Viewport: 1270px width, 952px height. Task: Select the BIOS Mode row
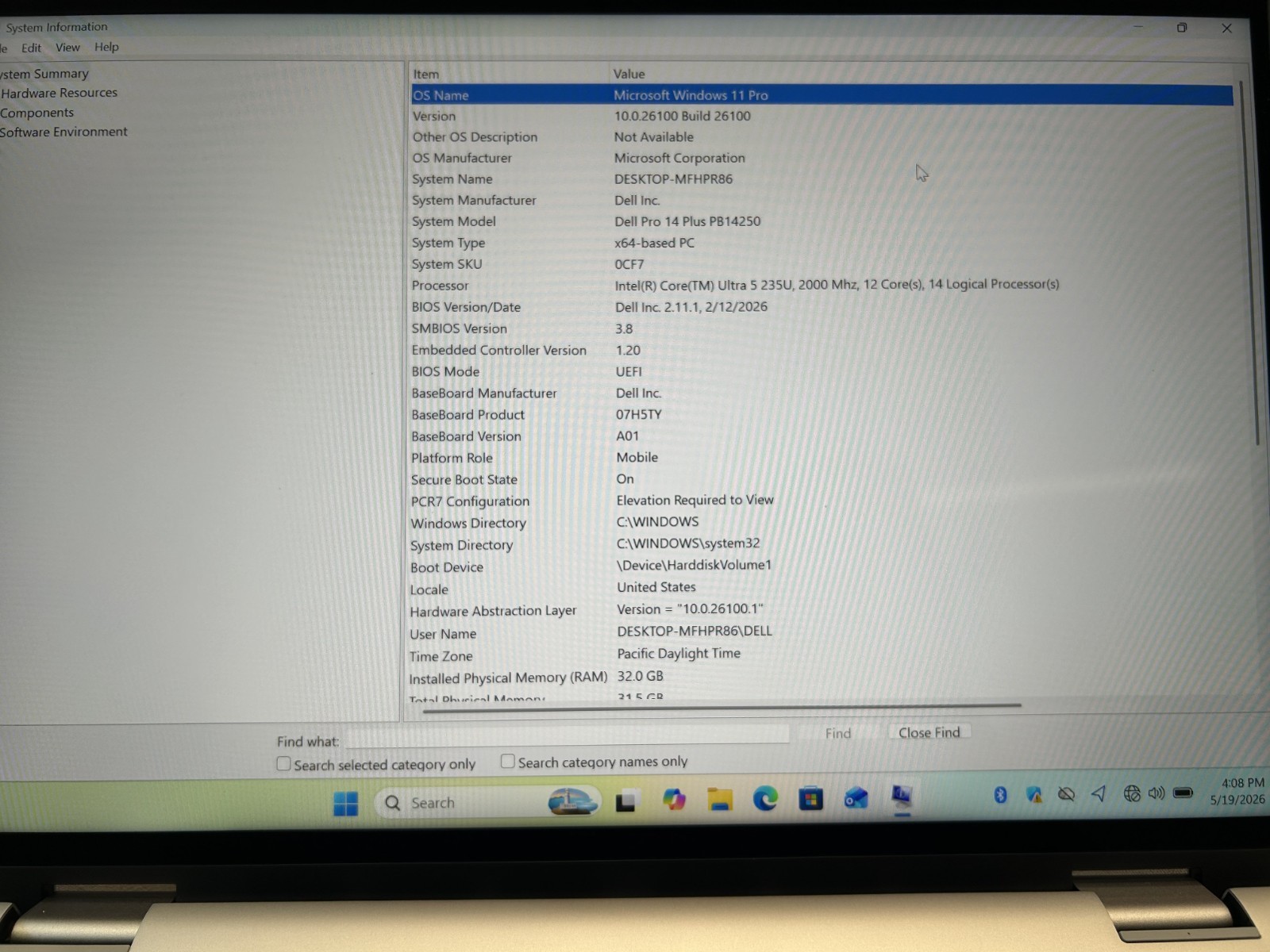pos(822,371)
